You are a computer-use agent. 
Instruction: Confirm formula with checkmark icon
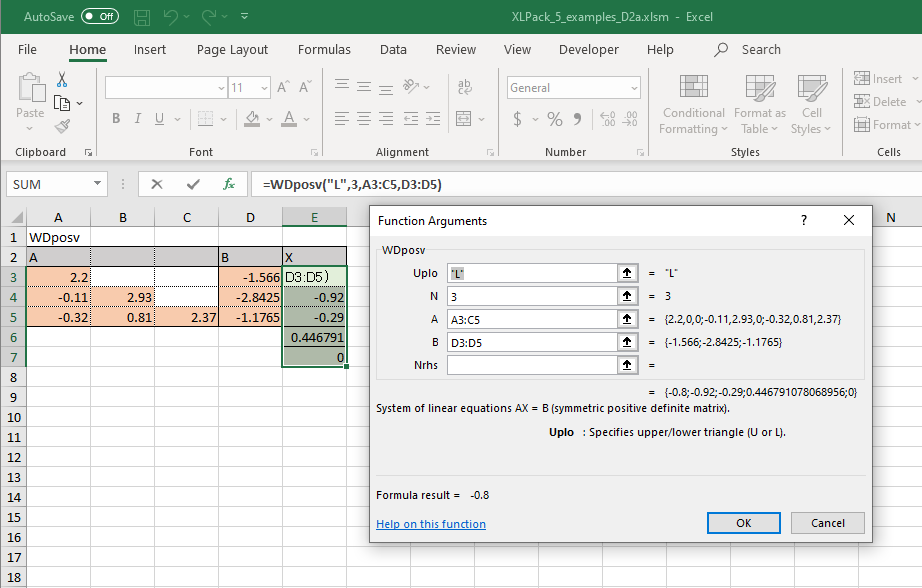pos(193,185)
